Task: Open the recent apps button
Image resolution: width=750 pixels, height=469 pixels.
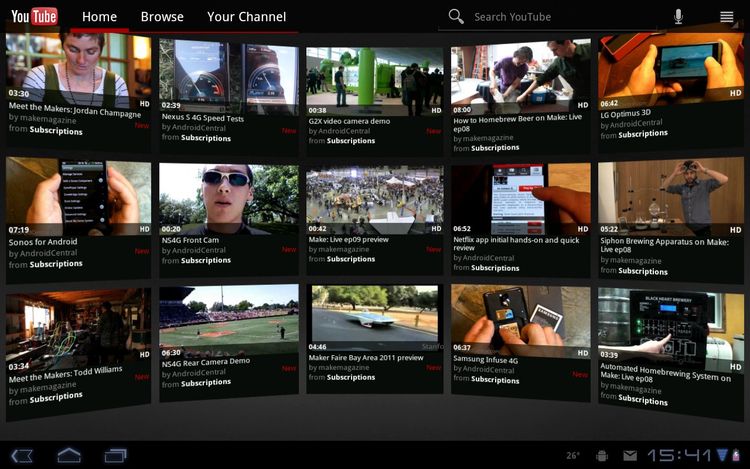Action: coord(115,455)
